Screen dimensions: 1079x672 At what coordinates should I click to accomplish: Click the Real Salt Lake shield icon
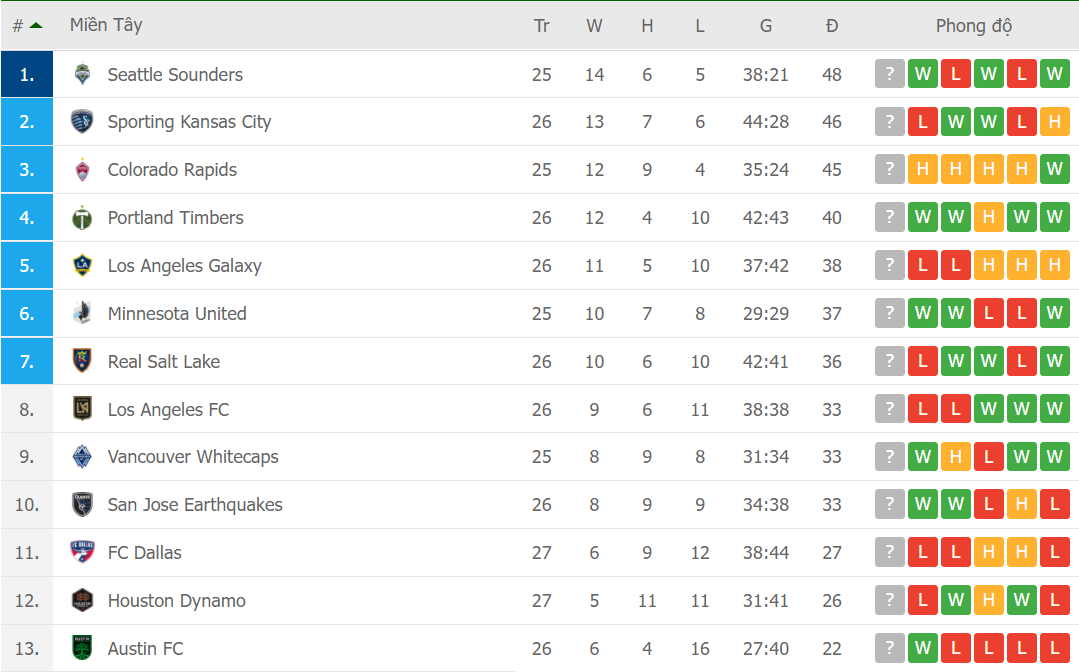(82, 361)
